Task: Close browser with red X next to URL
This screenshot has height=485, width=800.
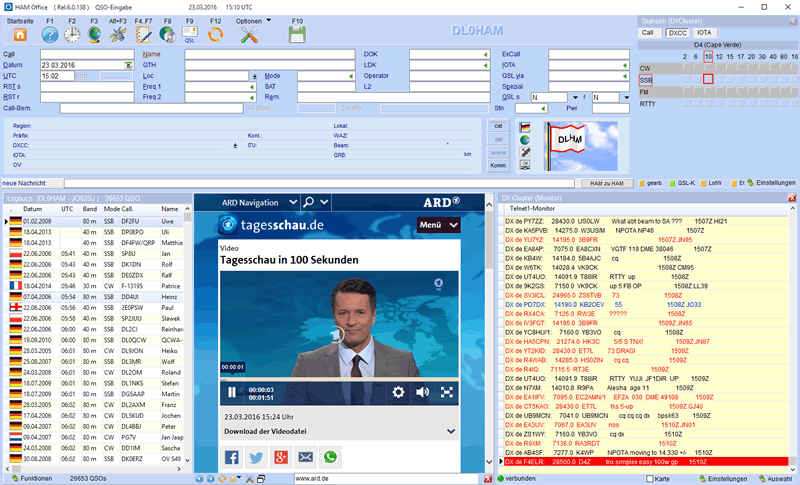Action: pyautogui.click(x=488, y=479)
